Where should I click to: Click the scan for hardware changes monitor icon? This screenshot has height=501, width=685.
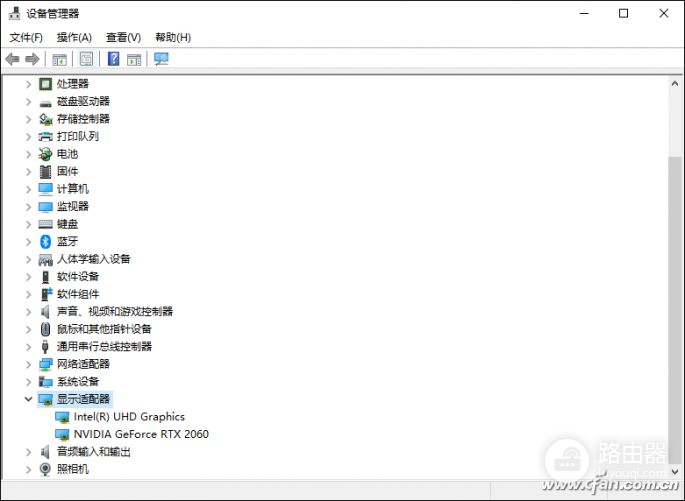pyautogui.click(x=161, y=59)
